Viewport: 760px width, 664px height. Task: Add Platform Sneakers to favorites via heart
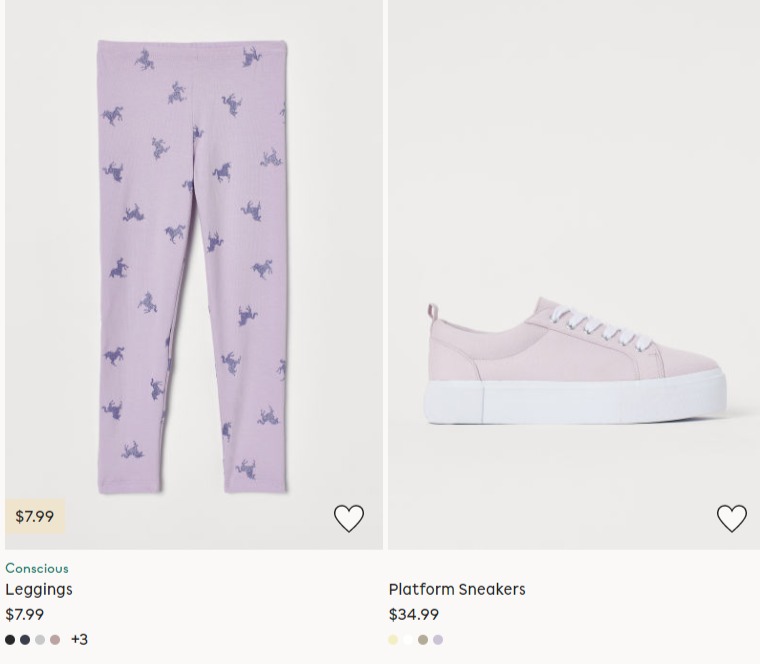tap(731, 518)
